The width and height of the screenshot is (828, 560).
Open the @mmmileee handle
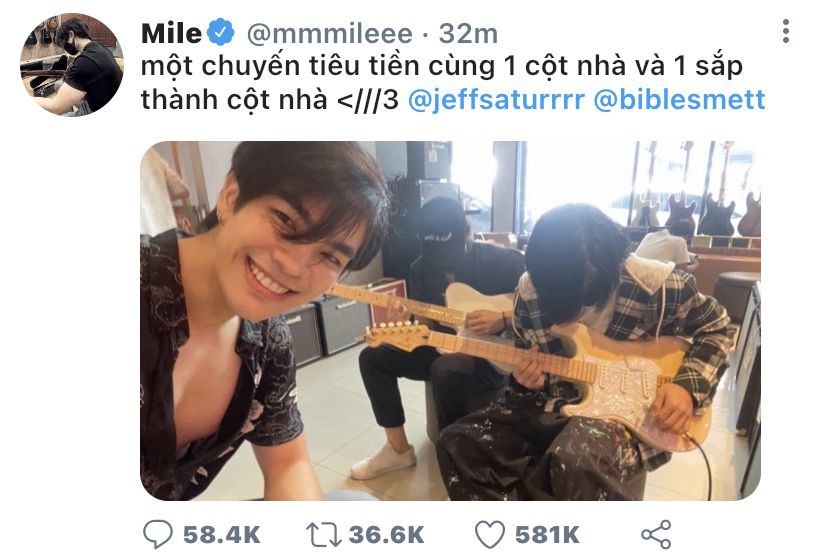(x=330, y=34)
